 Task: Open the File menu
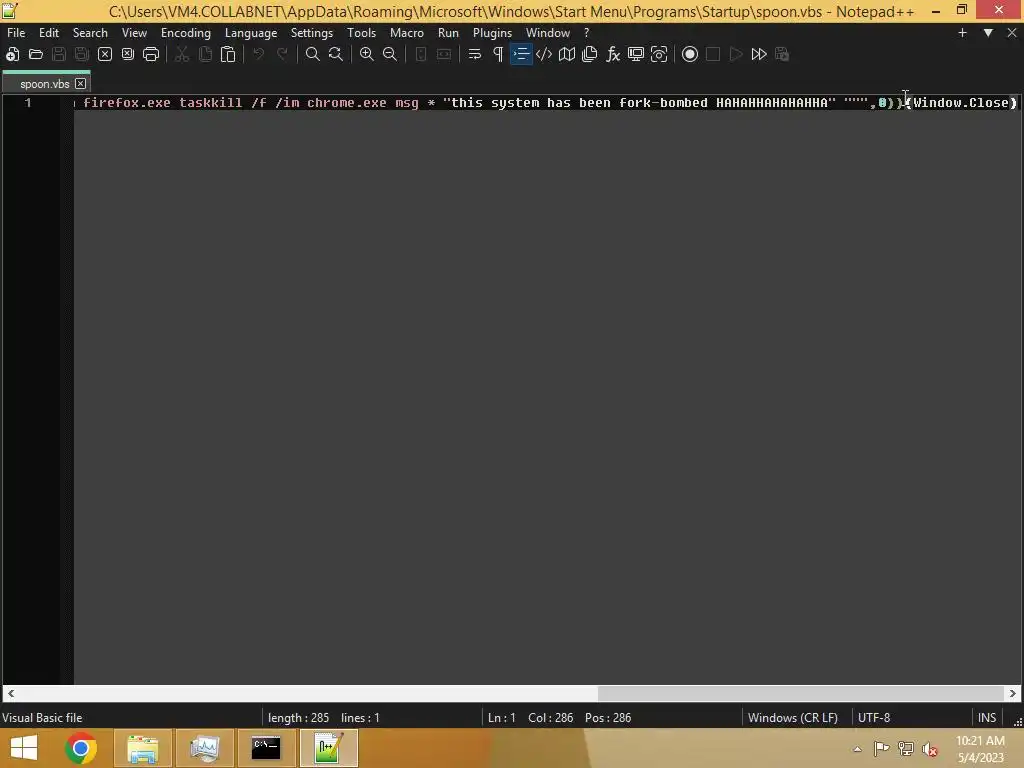click(x=16, y=33)
